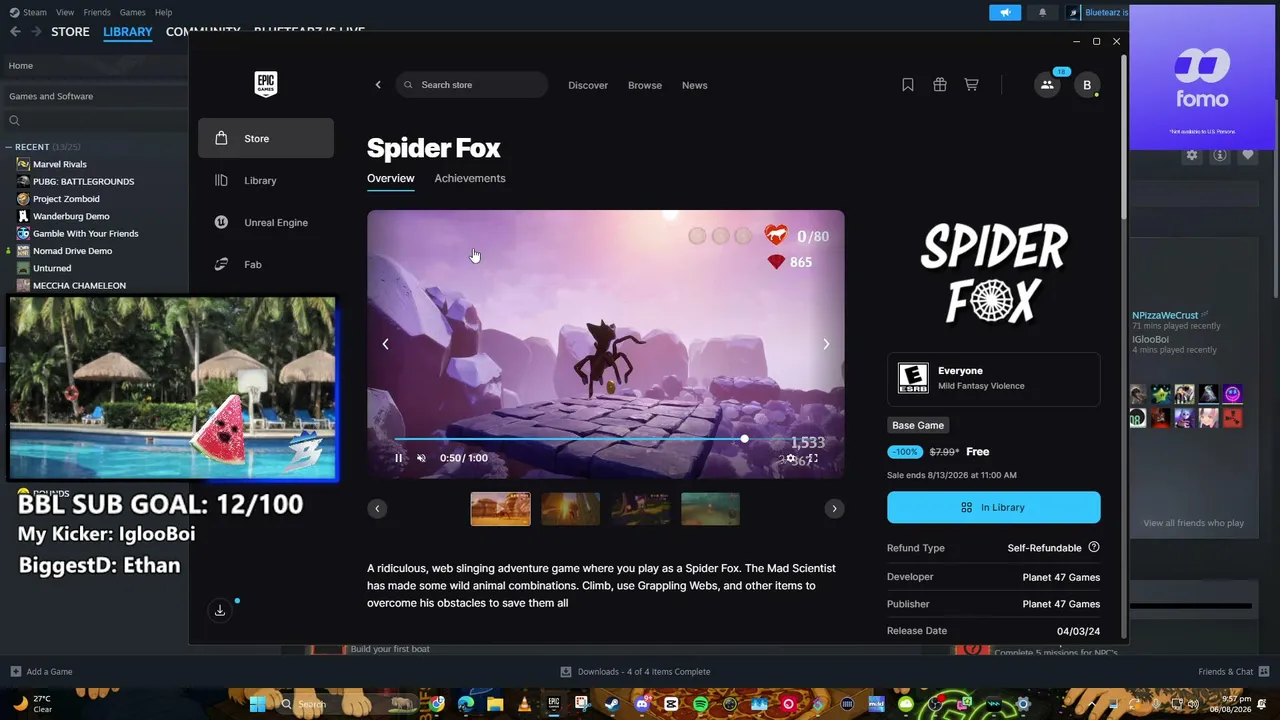
Task: Select the first trailer thumbnail
Action: point(501,508)
